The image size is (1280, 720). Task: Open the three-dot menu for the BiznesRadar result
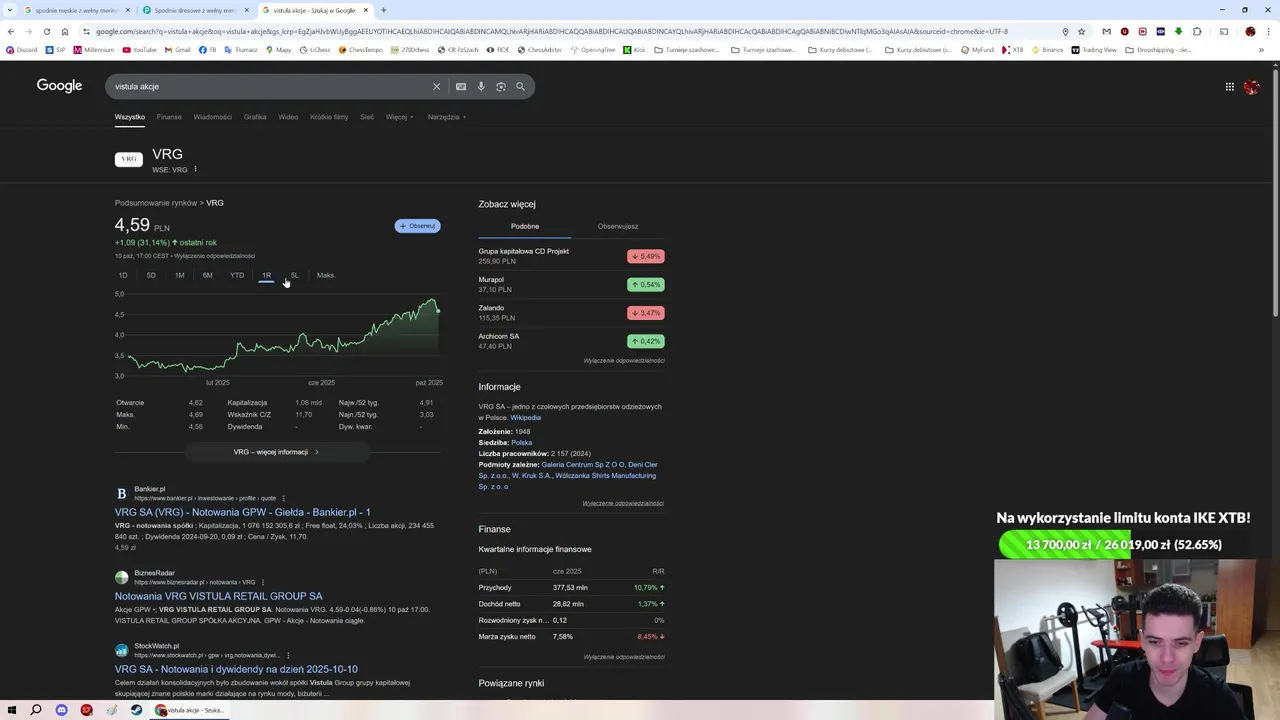coord(263,582)
